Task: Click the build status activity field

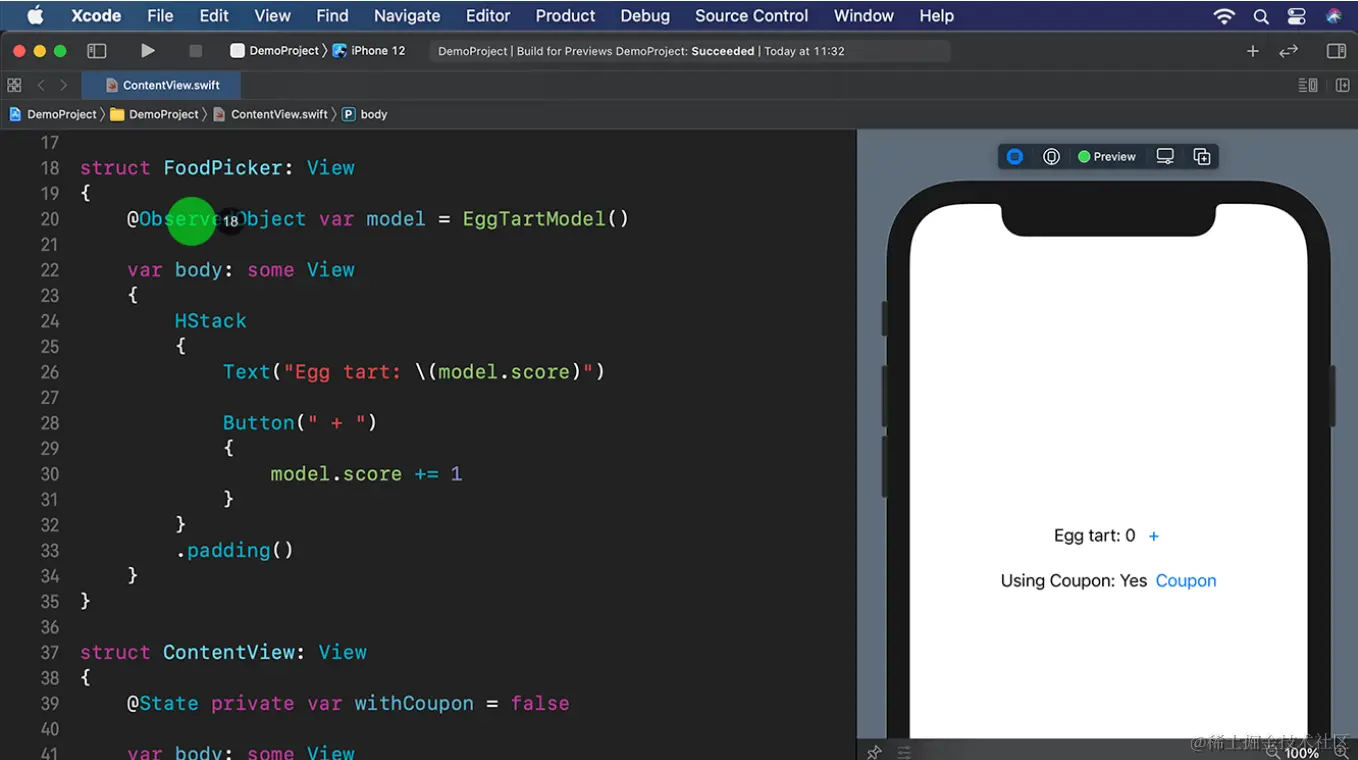Action: tap(689, 51)
